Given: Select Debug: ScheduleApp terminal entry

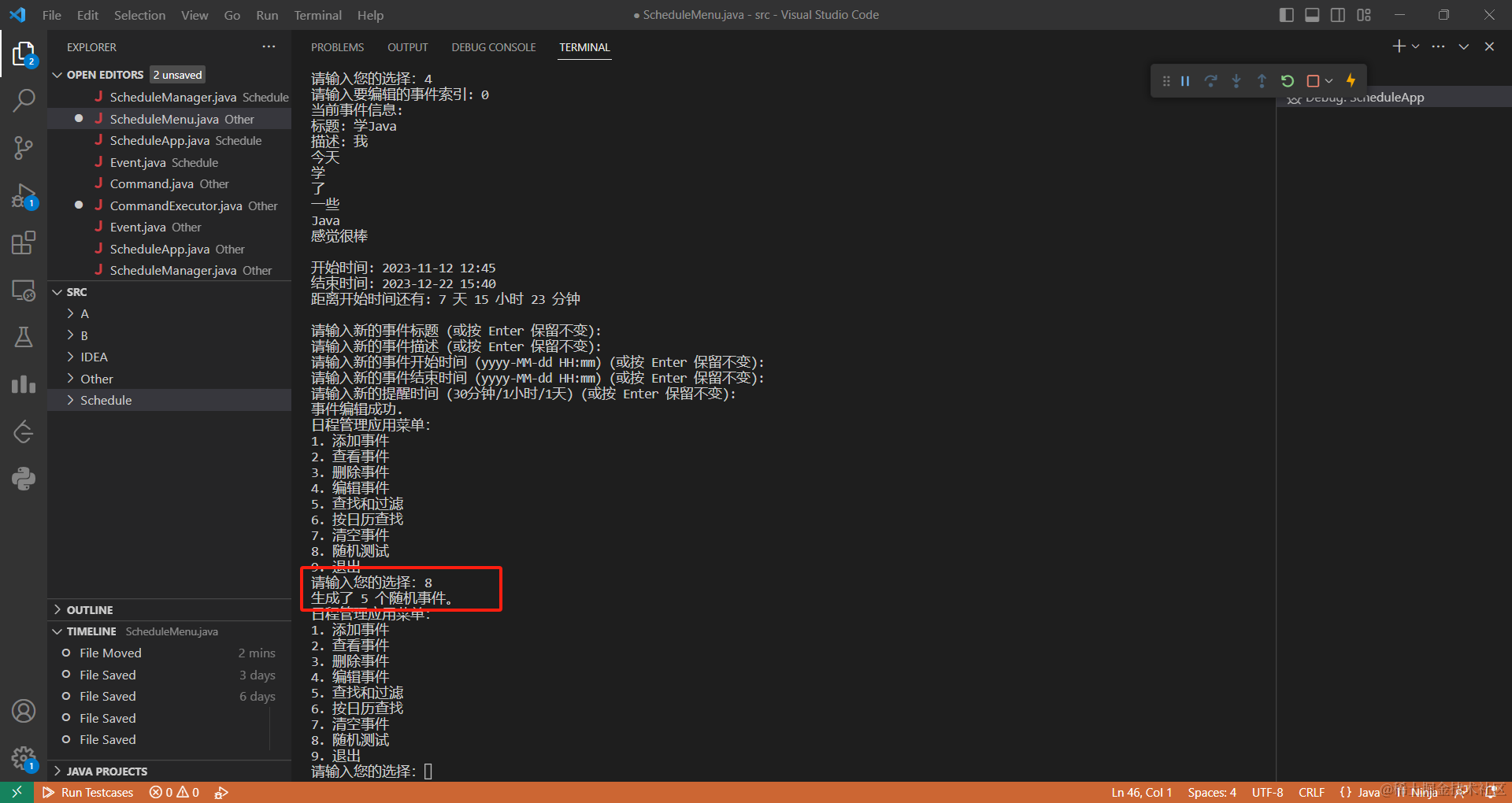Looking at the screenshot, I should tap(1394, 97).
